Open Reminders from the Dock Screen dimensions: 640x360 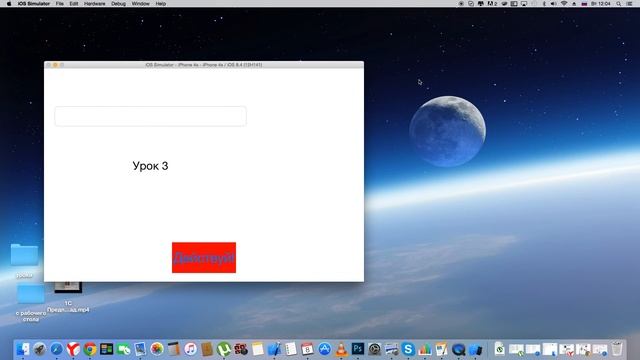coord(291,349)
